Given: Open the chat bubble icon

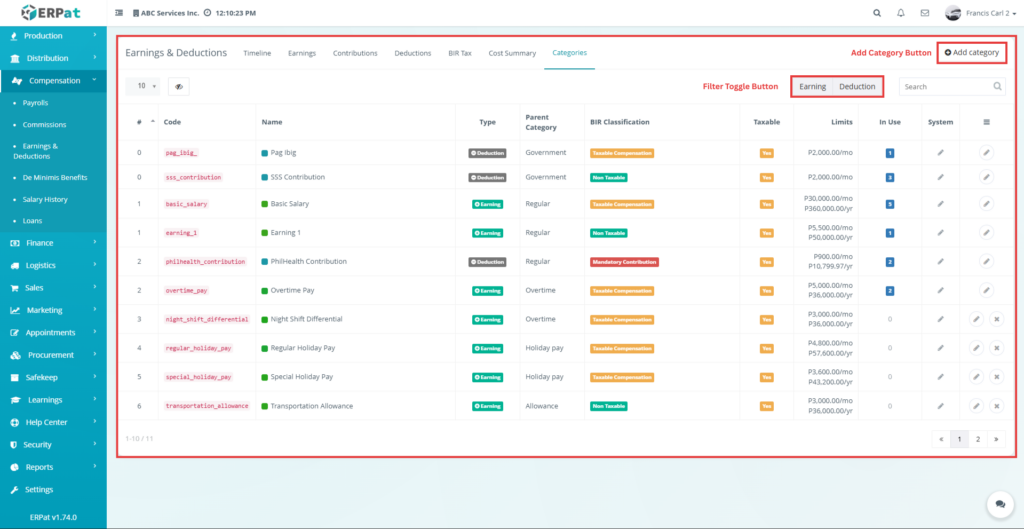Looking at the screenshot, I should pos(997,503).
